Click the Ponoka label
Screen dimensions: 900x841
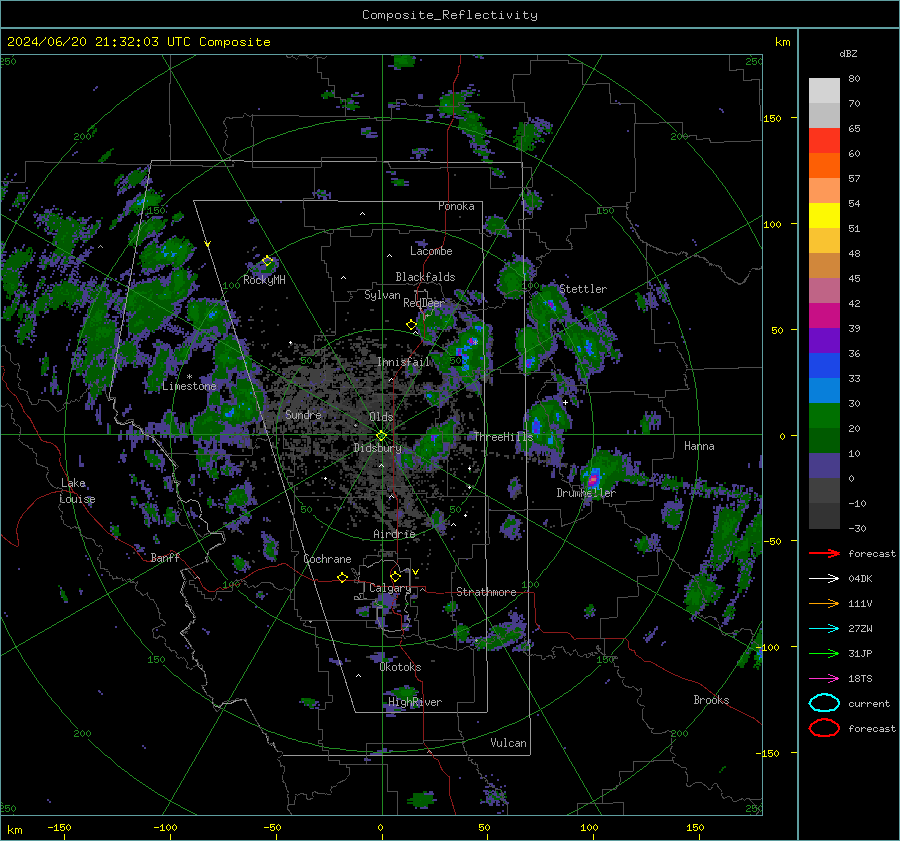point(456,206)
